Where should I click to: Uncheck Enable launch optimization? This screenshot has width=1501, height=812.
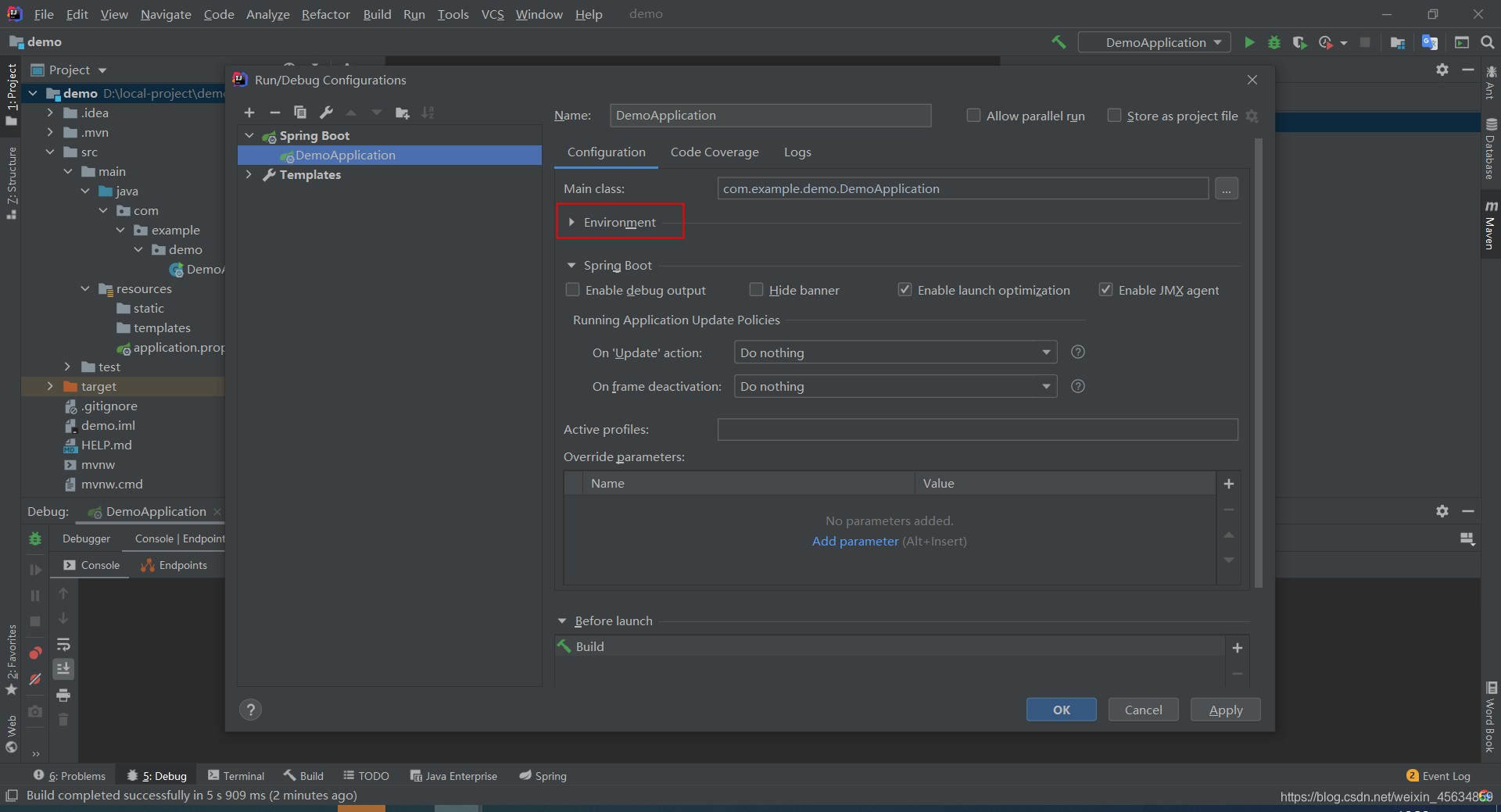click(905, 290)
